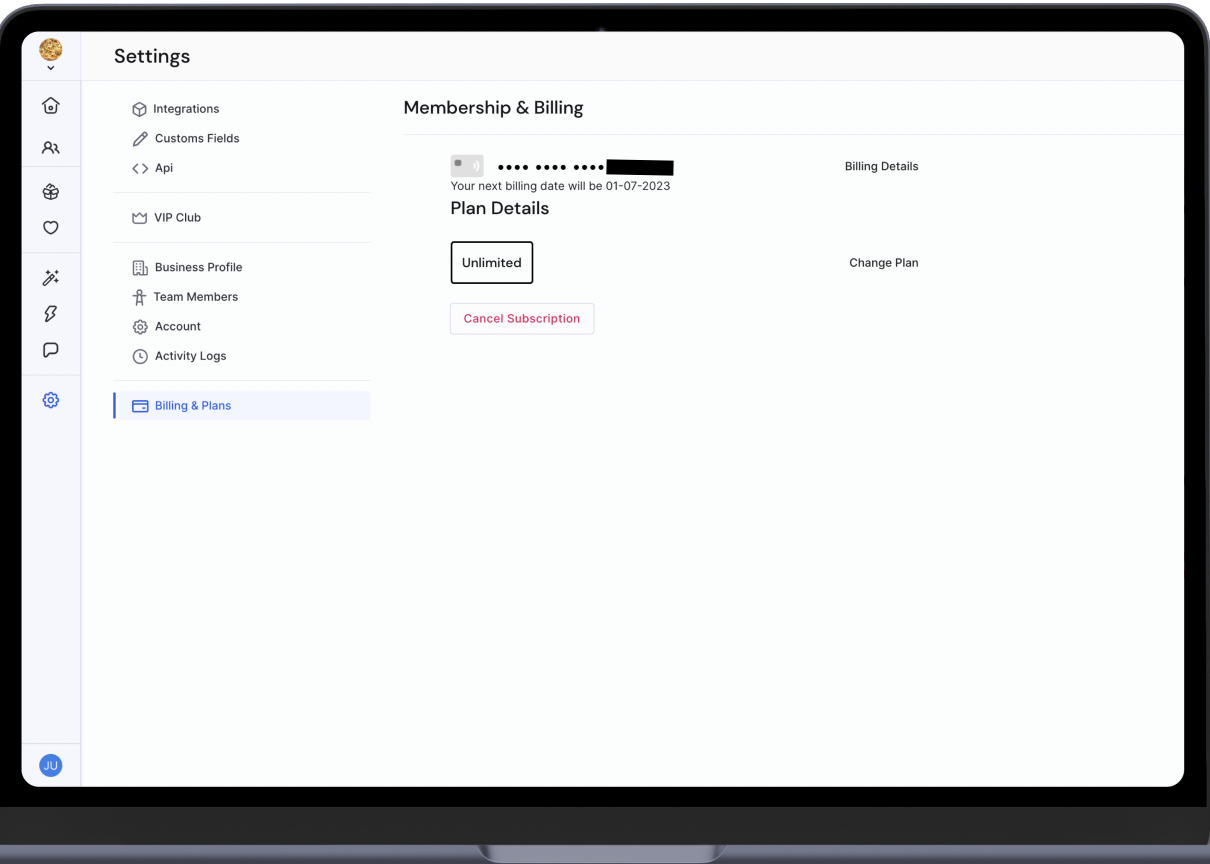Open the chat bubble messages icon
This screenshot has width=1210, height=864.
[50, 350]
